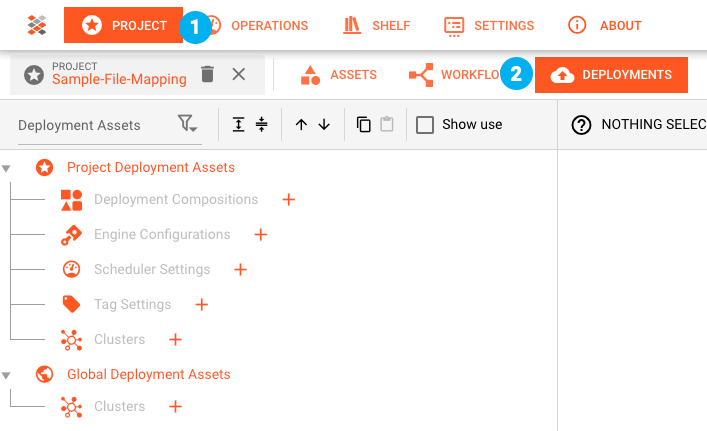The image size is (707, 431).
Task: Add a new Engine Configuration
Action: coord(261,235)
